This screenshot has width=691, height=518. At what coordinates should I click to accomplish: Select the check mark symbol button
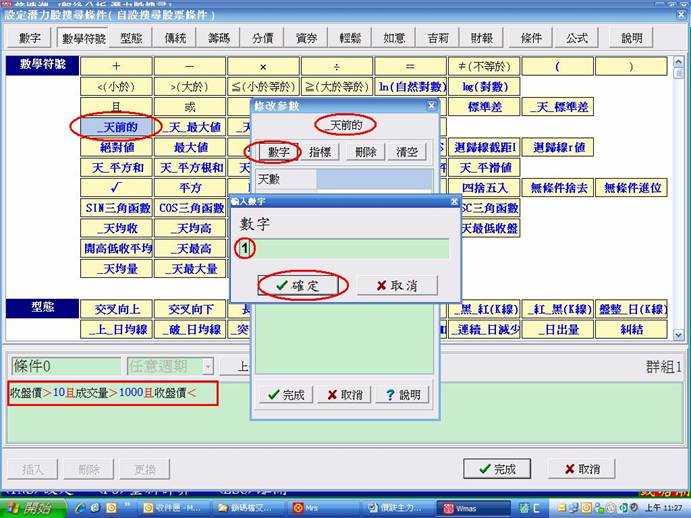(x=116, y=187)
